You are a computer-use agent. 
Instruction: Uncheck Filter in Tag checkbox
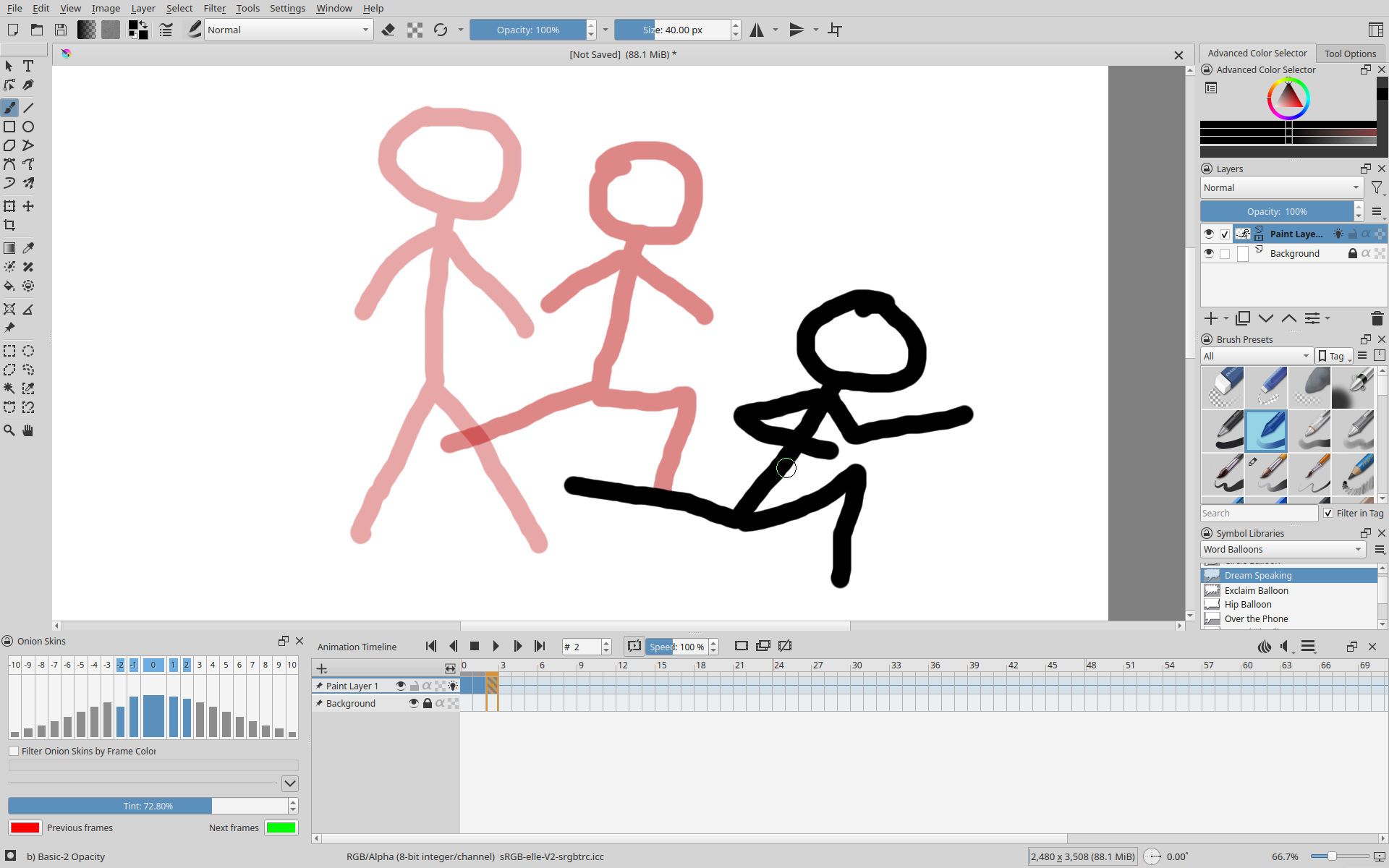tap(1328, 513)
